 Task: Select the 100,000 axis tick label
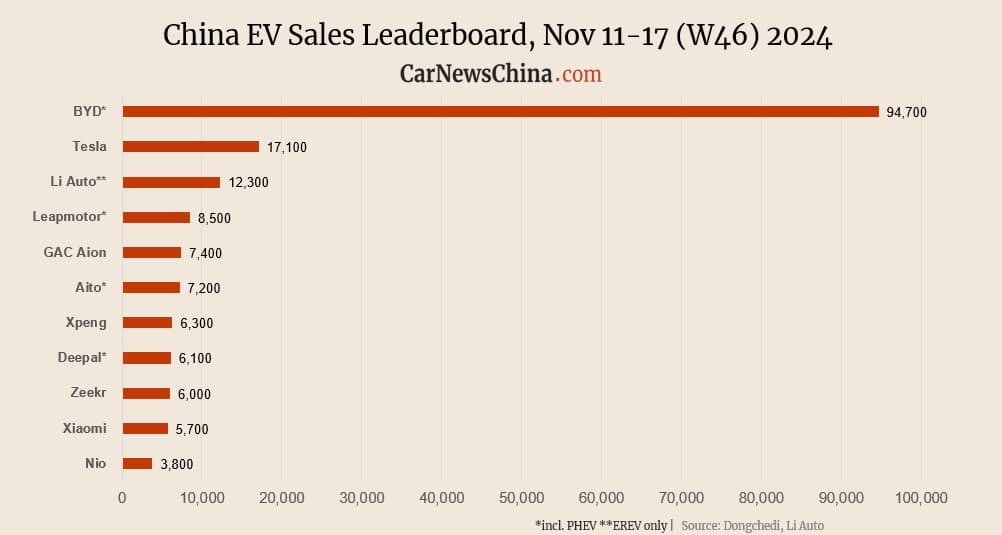point(920,498)
